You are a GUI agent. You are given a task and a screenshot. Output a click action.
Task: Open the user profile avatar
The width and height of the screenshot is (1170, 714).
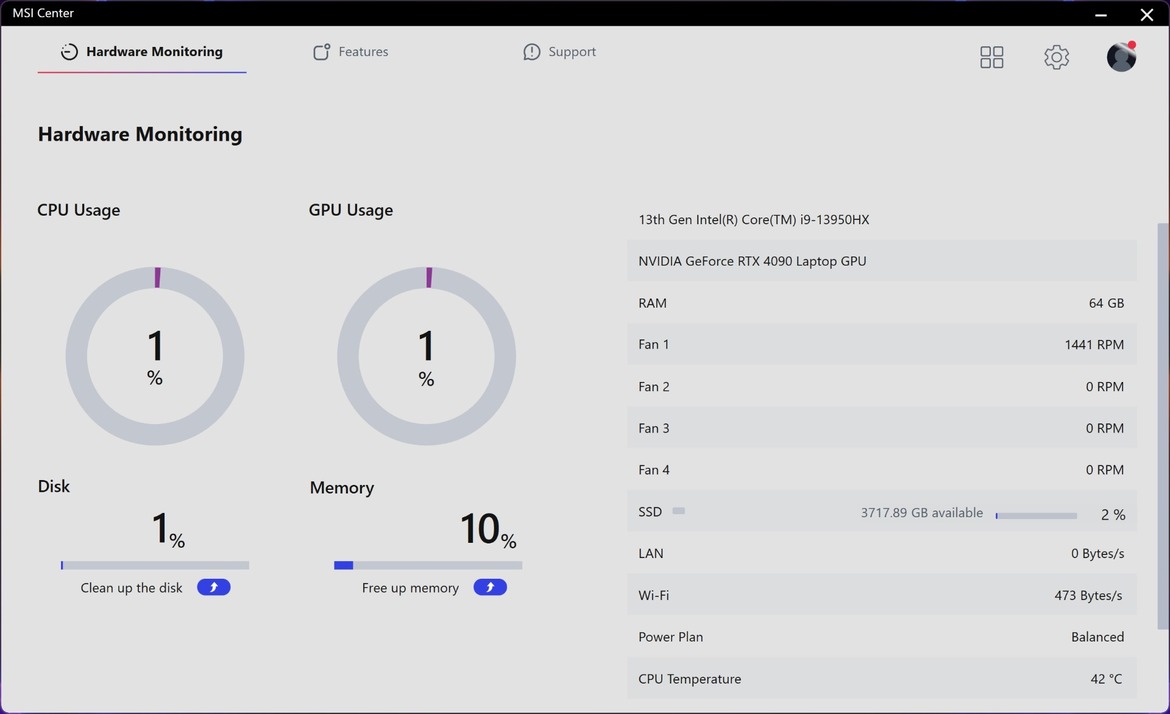coord(1121,57)
